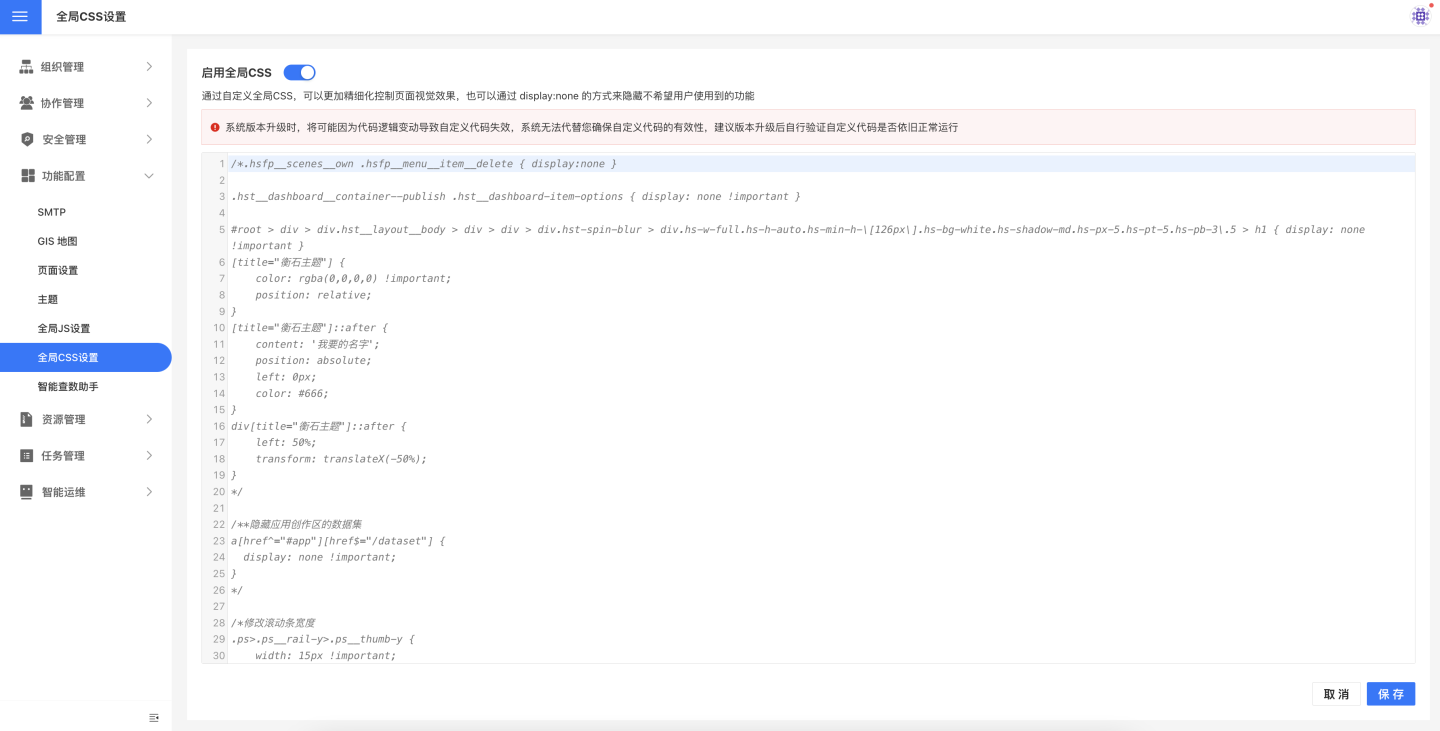
Task: Collapse the 功能配置 chevron arrow
Action: pyautogui.click(x=149, y=176)
